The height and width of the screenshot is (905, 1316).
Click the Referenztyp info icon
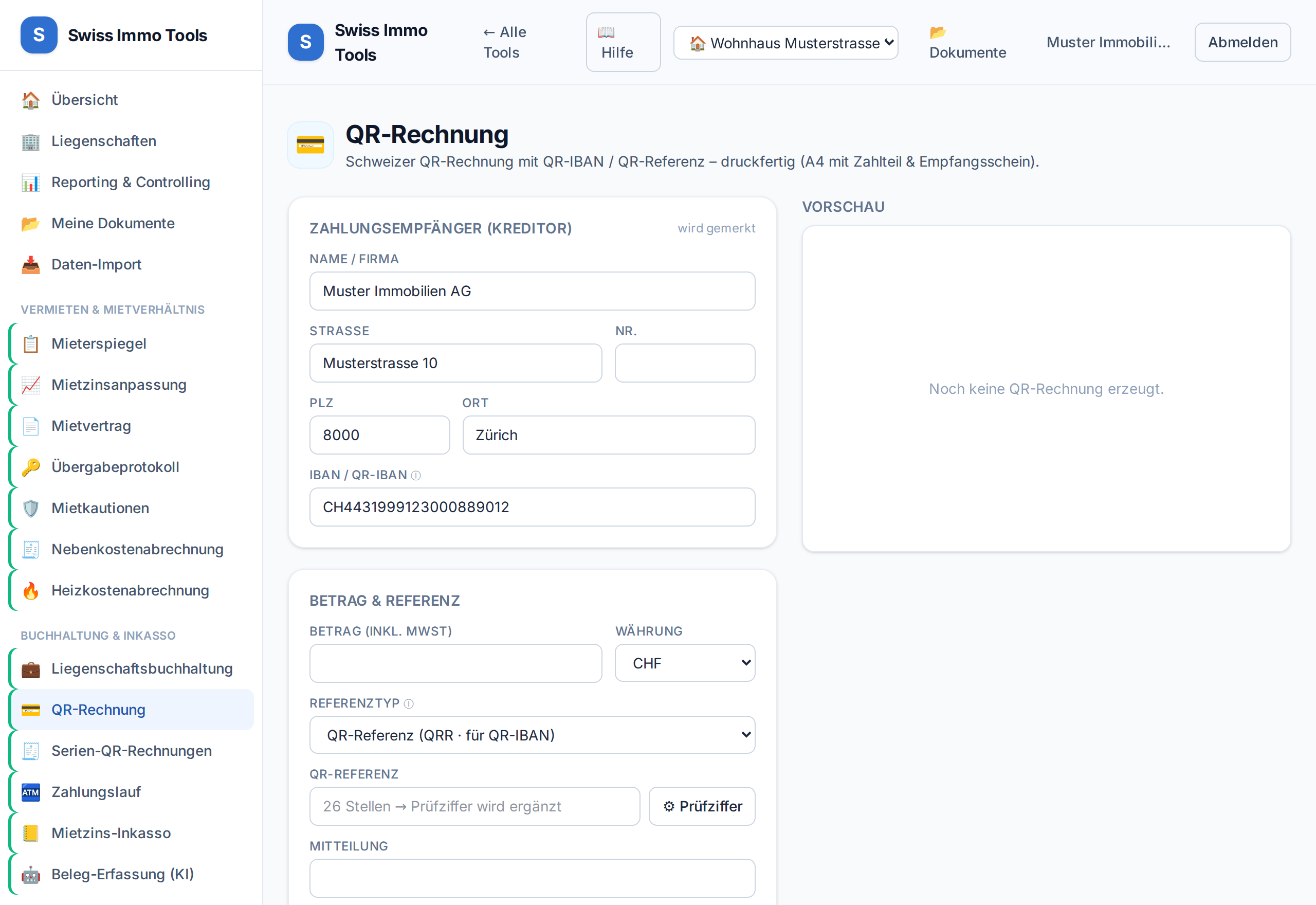point(409,704)
